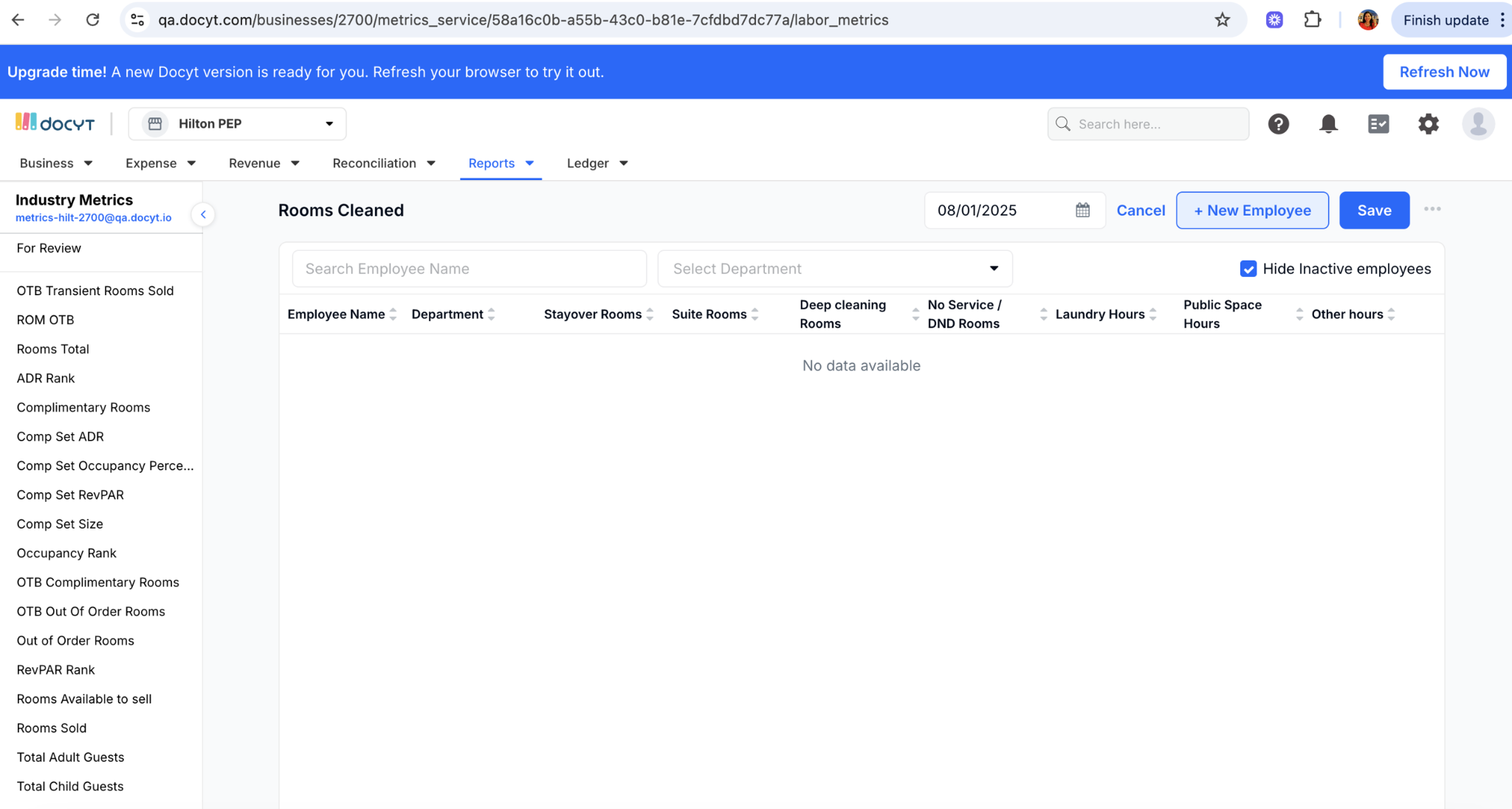The width and height of the screenshot is (1512, 809).
Task: Bookmark the page with the star icon
Action: point(1222,20)
